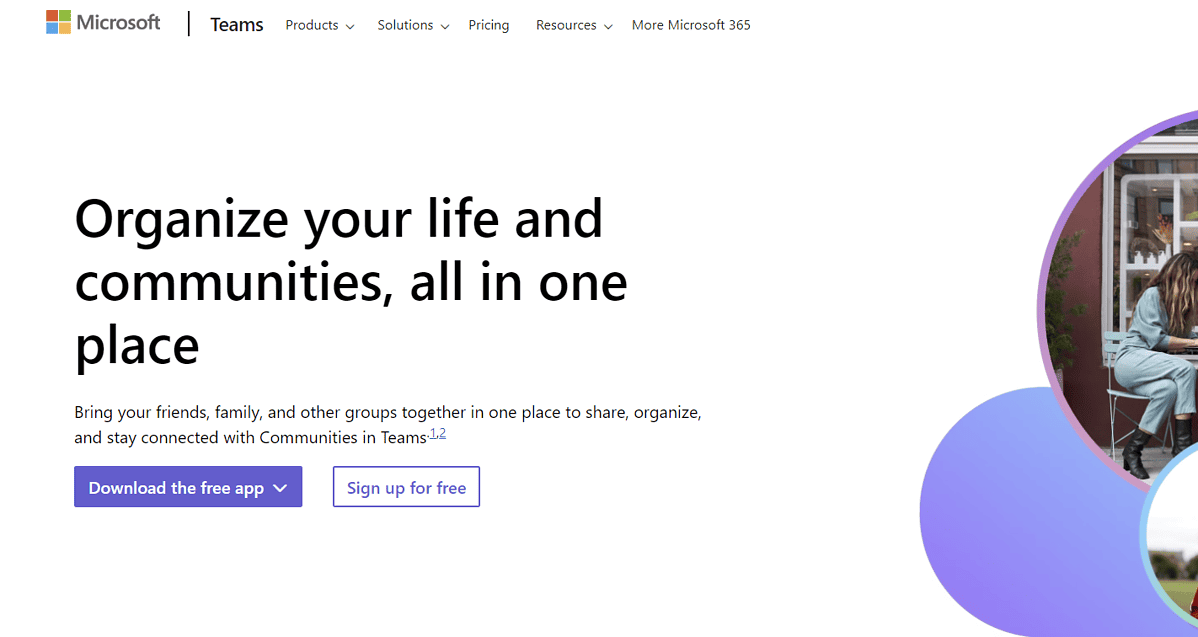Expand the chevron beside Solutions
Viewport: 1198px width, 637px height.
[x=445, y=27]
